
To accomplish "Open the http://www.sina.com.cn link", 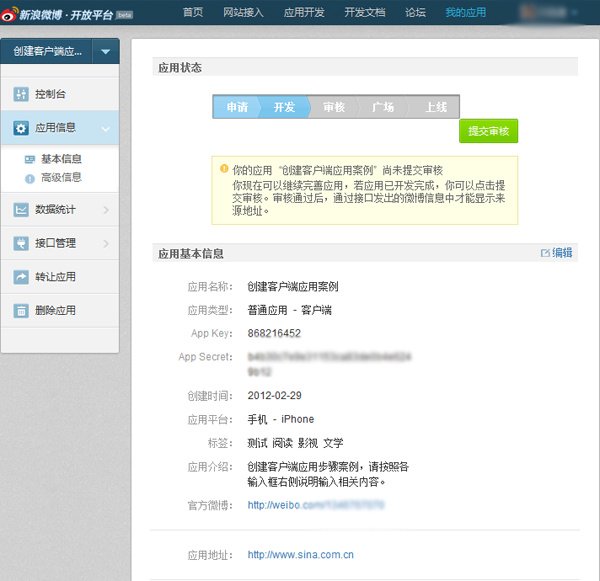I will 300,554.
